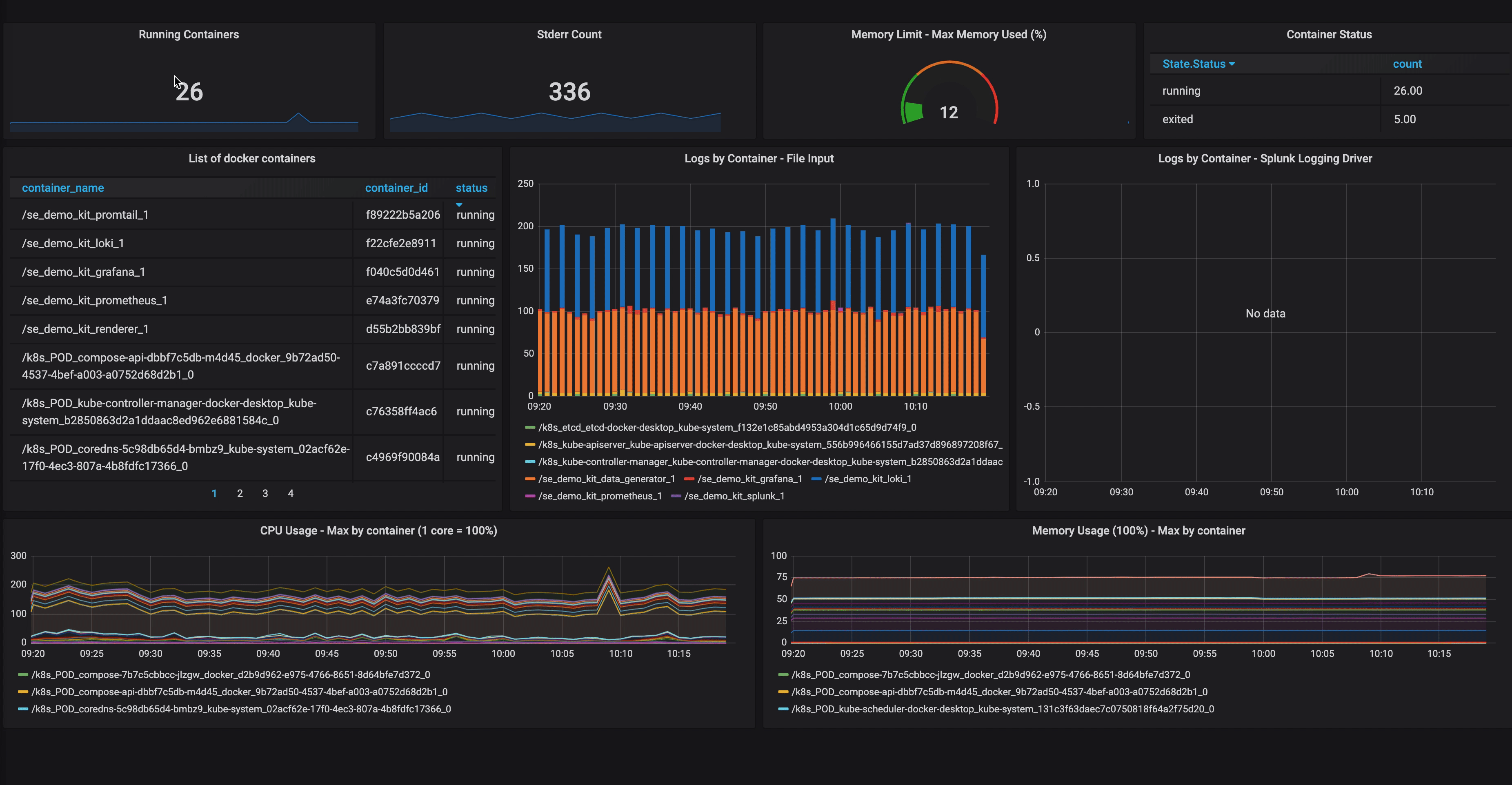Screen dimensions: 1512x785
Task: Open the Stderr Count panel title menu
Action: point(569,35)
